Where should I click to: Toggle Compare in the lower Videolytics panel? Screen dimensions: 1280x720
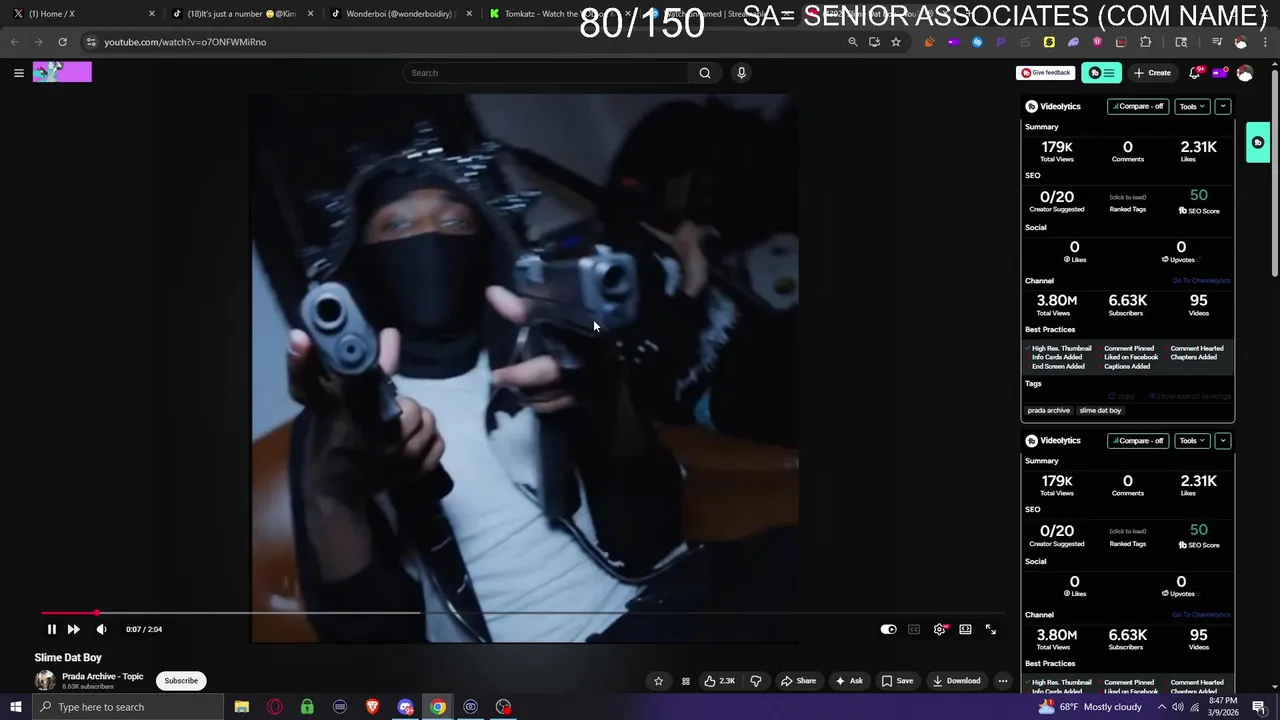coord(1138,441)
